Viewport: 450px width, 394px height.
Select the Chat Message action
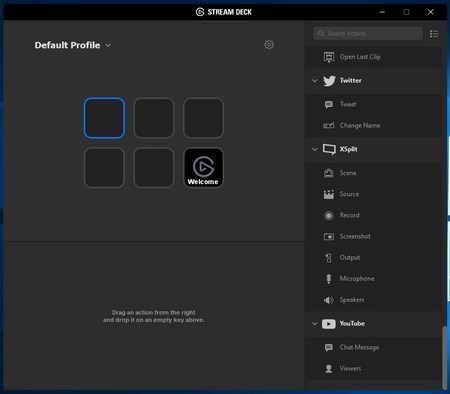(x=373, y=347)
